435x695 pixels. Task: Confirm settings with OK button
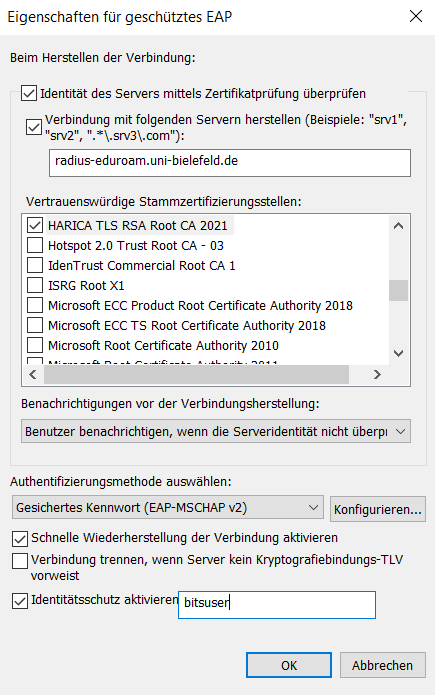(x=289, y=665)
